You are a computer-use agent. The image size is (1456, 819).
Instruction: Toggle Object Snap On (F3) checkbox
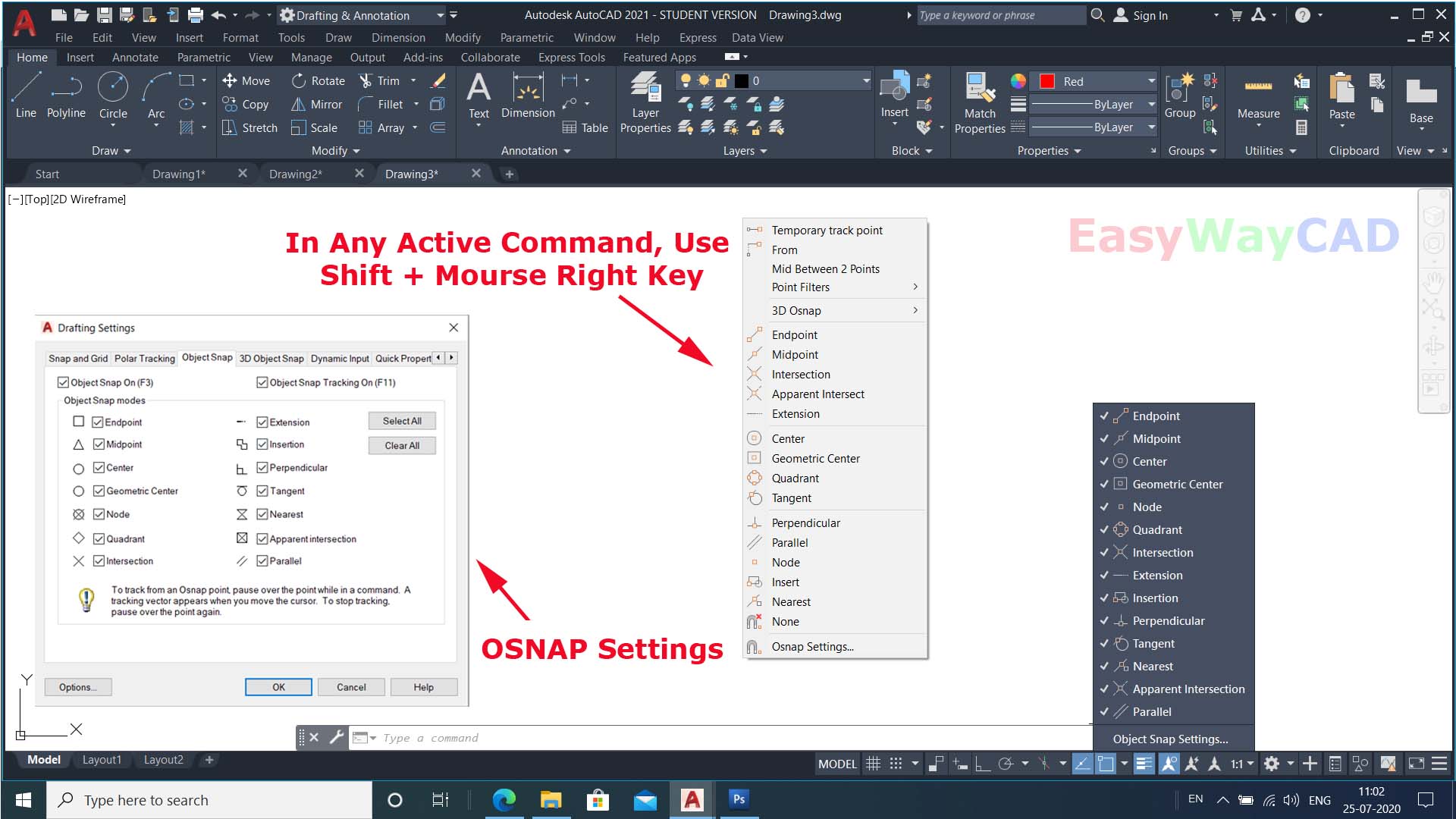(64, 382)
